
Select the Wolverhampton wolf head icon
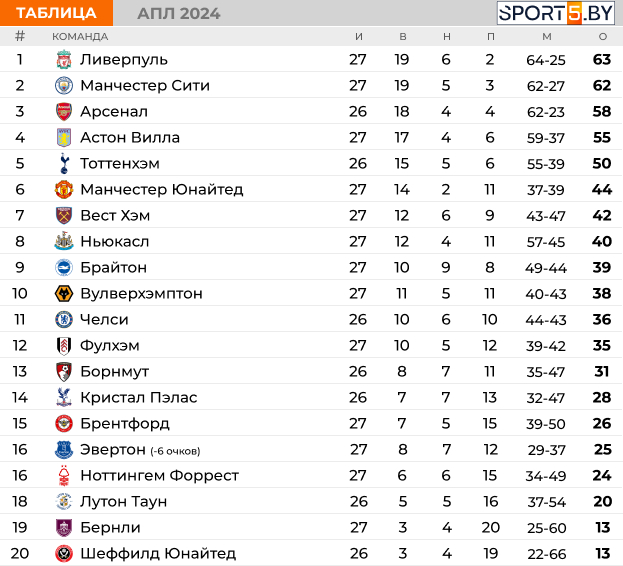(64, 294)
